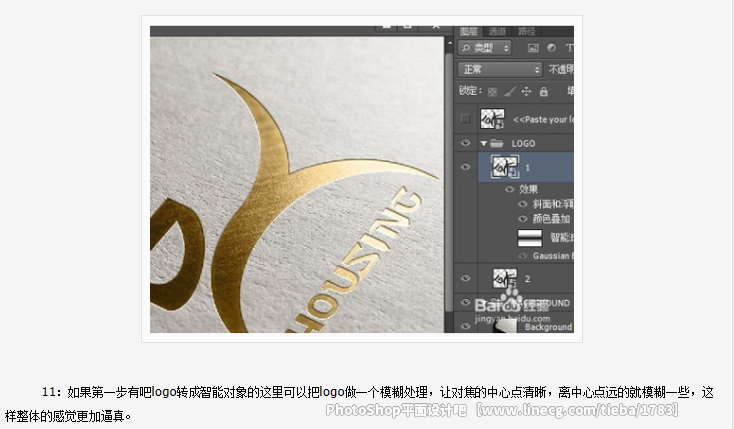Hide the LOGO group
This screenshot has height=429, width=734.
click(465, 143)
